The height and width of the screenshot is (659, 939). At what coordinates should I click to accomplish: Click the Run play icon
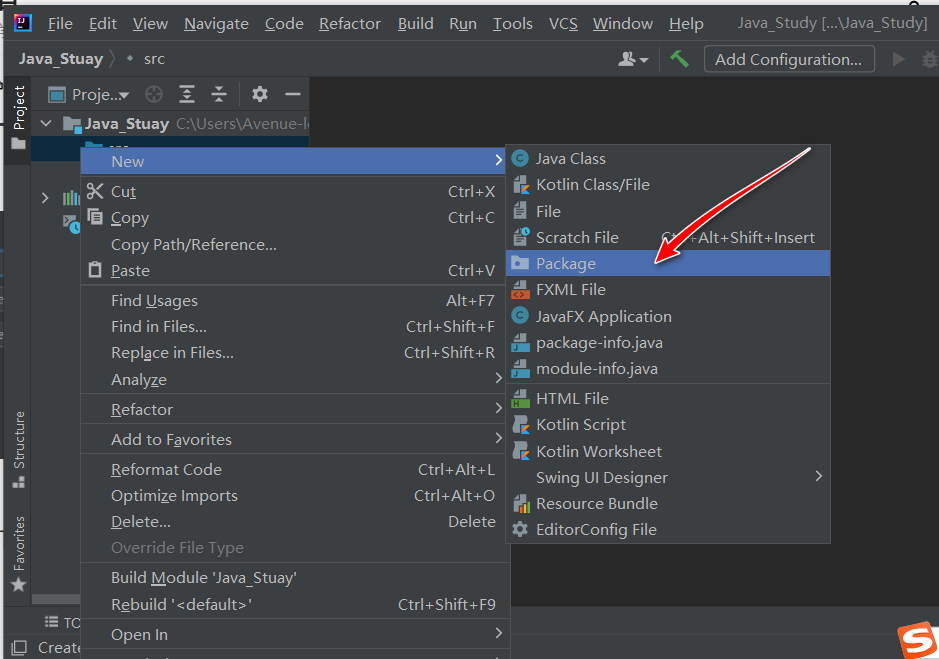[x=898, y=59]
